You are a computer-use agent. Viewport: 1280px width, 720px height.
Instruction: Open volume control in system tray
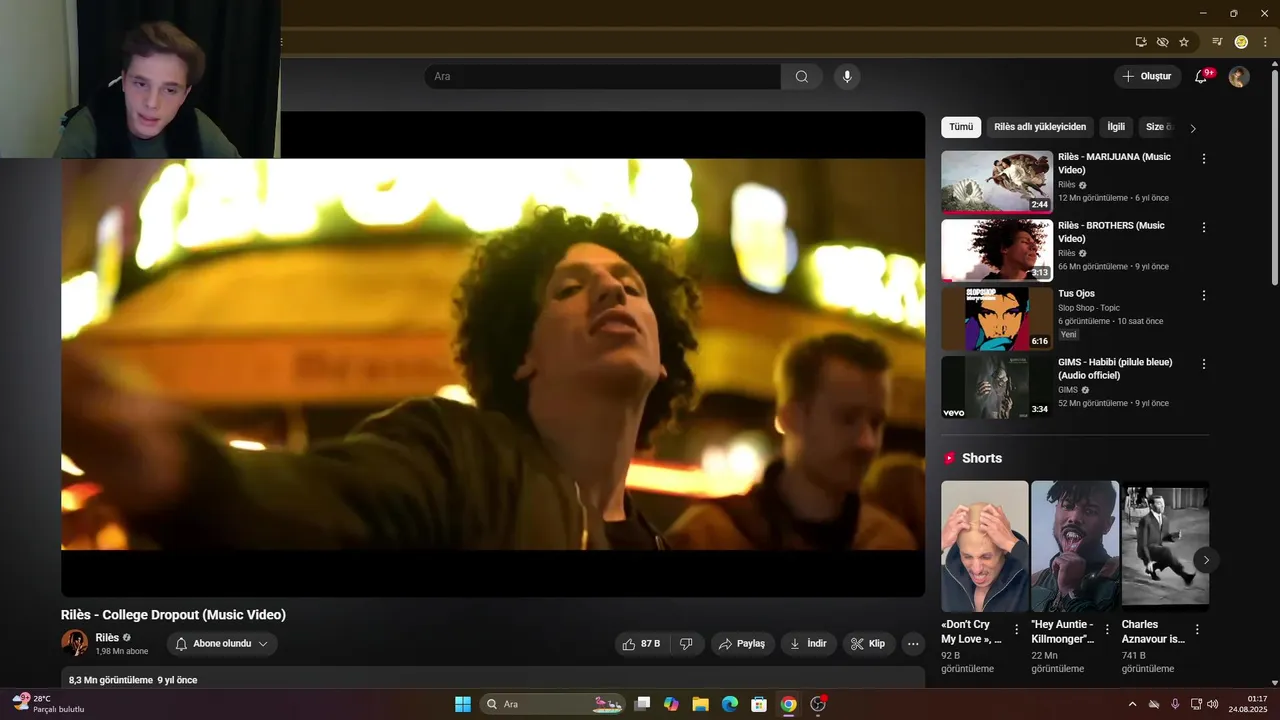pos(1213,704)
